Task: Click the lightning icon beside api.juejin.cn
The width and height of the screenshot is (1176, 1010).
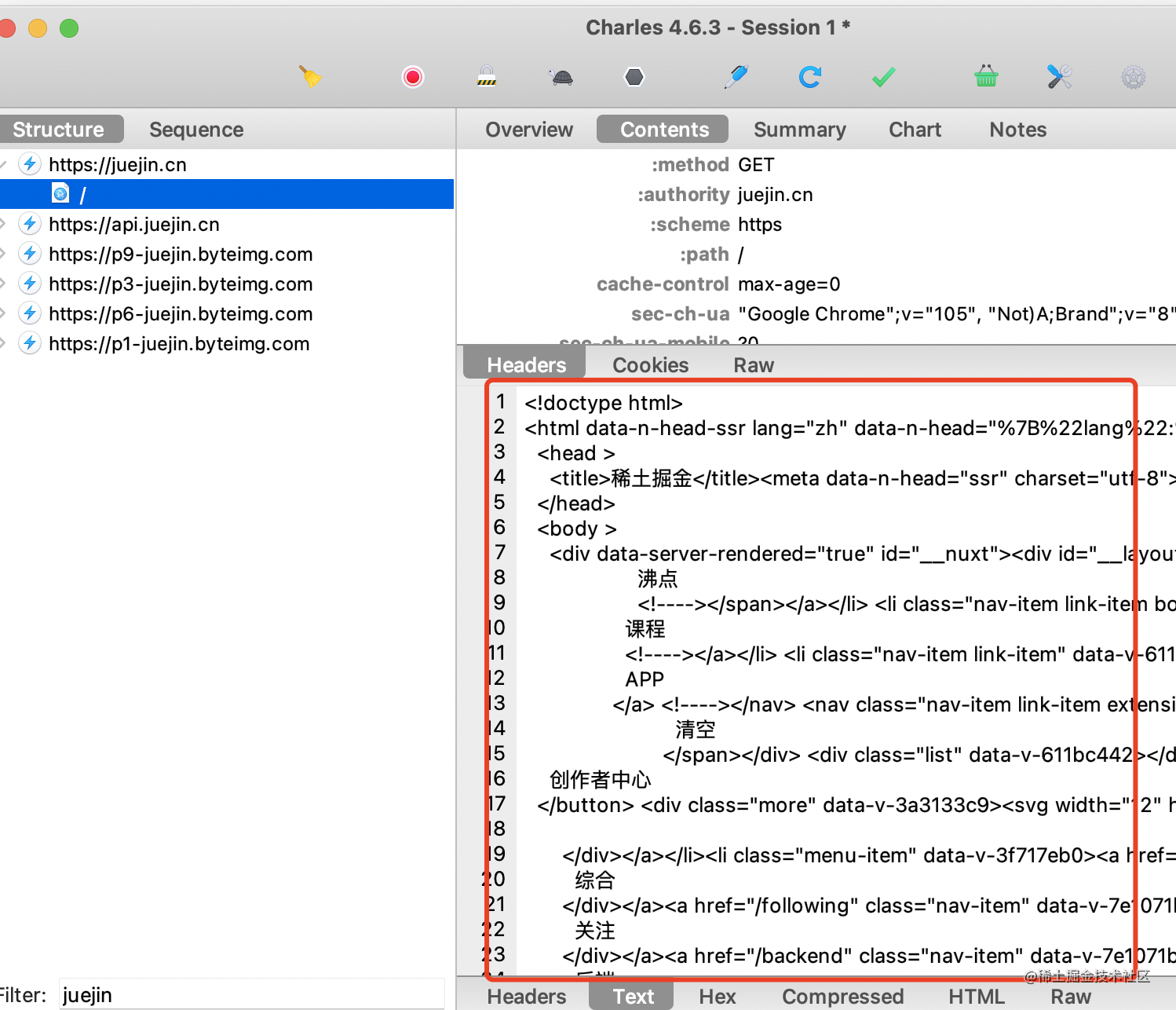Action: pos(30,224)
